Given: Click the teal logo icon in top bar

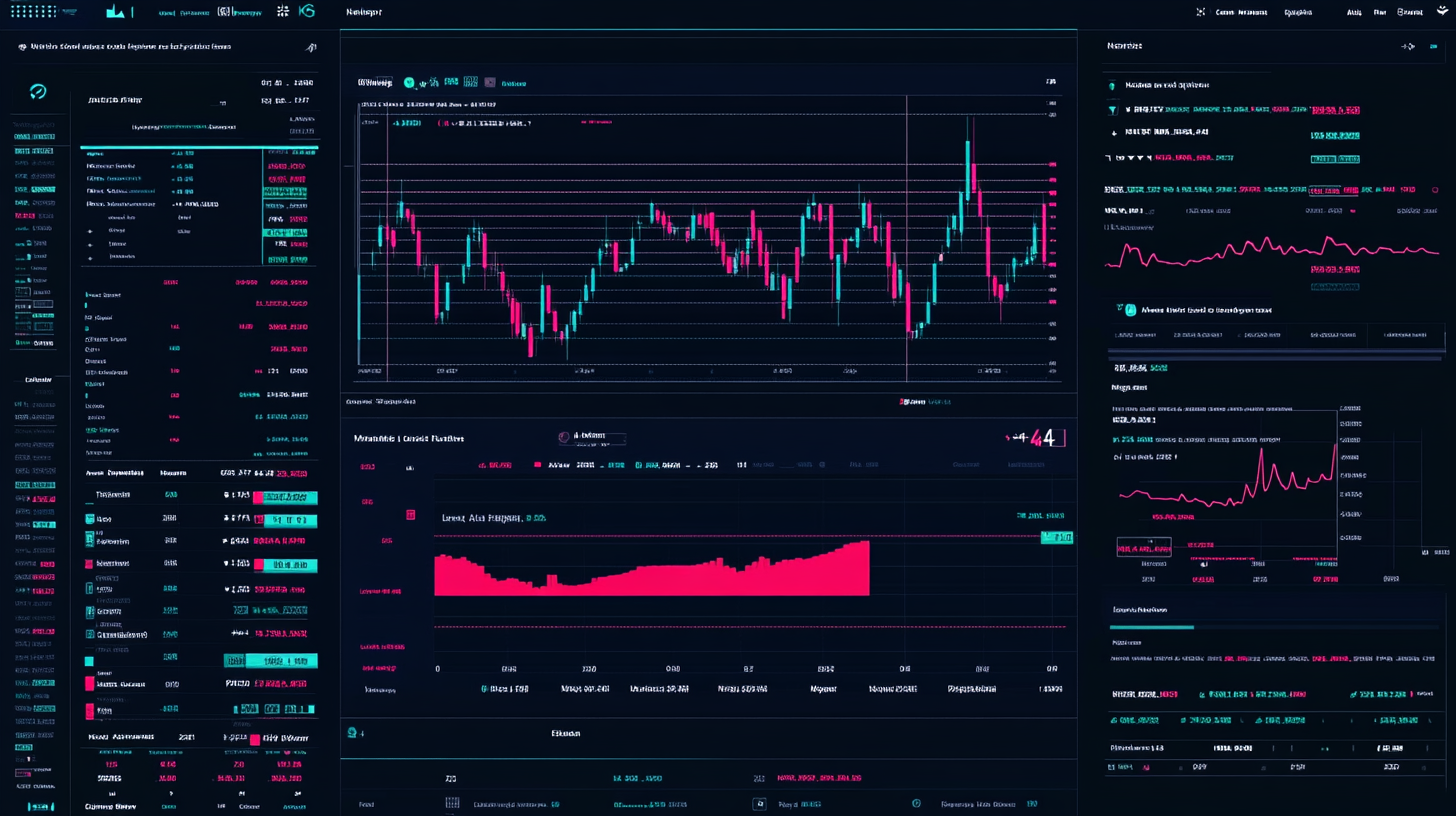Looking at the screenshot, I should [x=306, y=11].
